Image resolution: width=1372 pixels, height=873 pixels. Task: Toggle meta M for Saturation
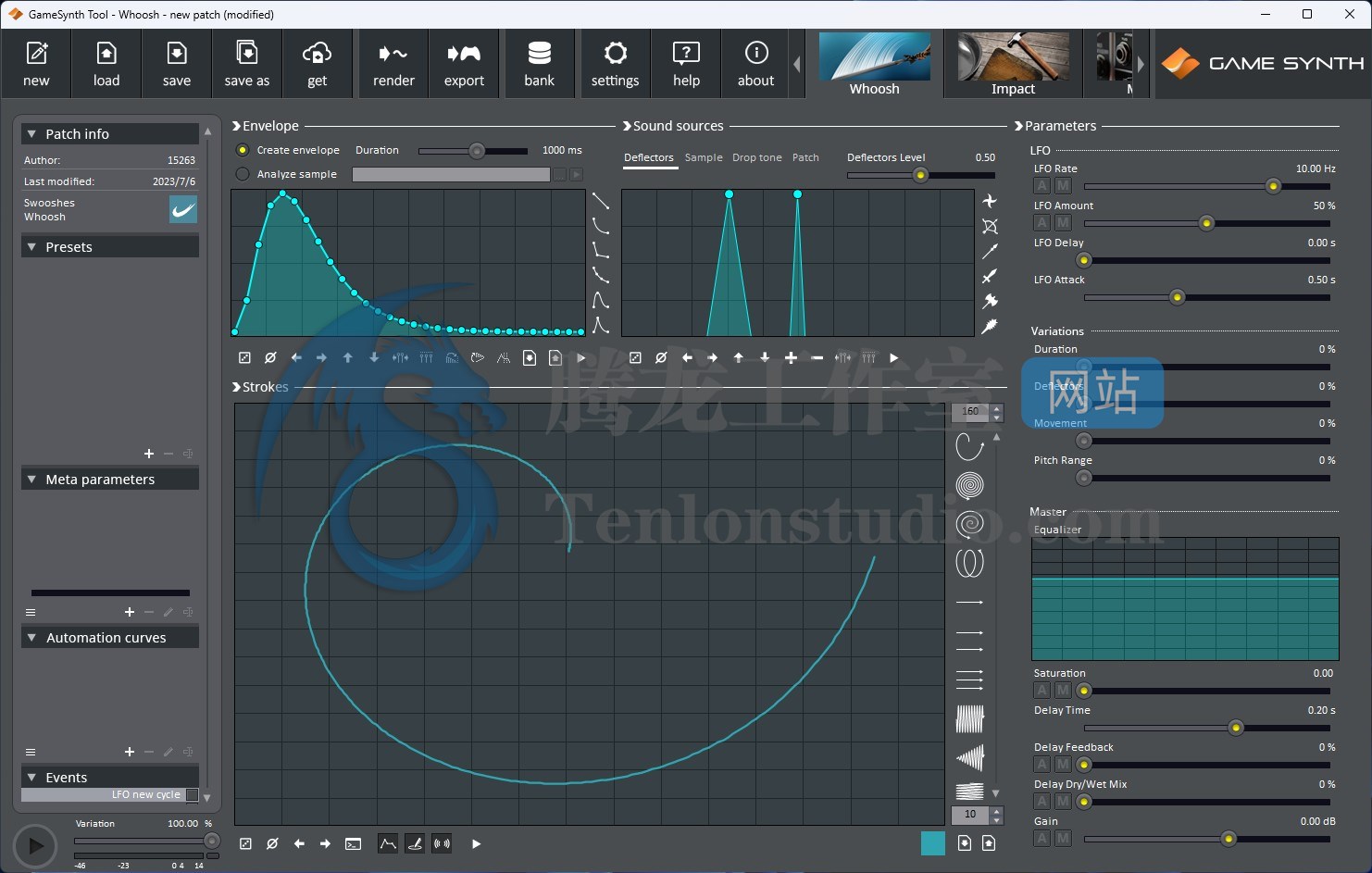point(1063,691)
